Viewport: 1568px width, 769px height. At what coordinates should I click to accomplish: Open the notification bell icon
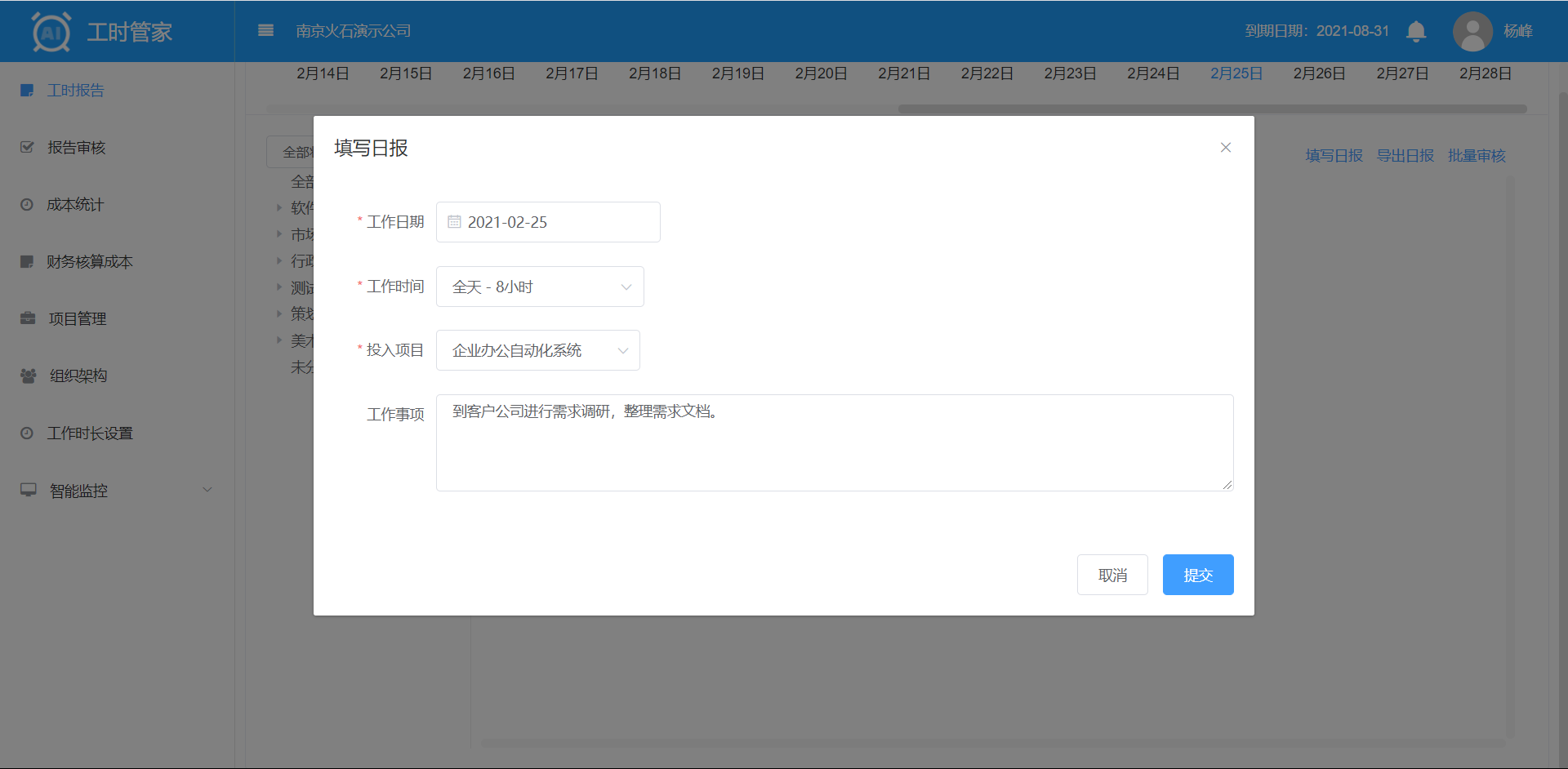1416,31
